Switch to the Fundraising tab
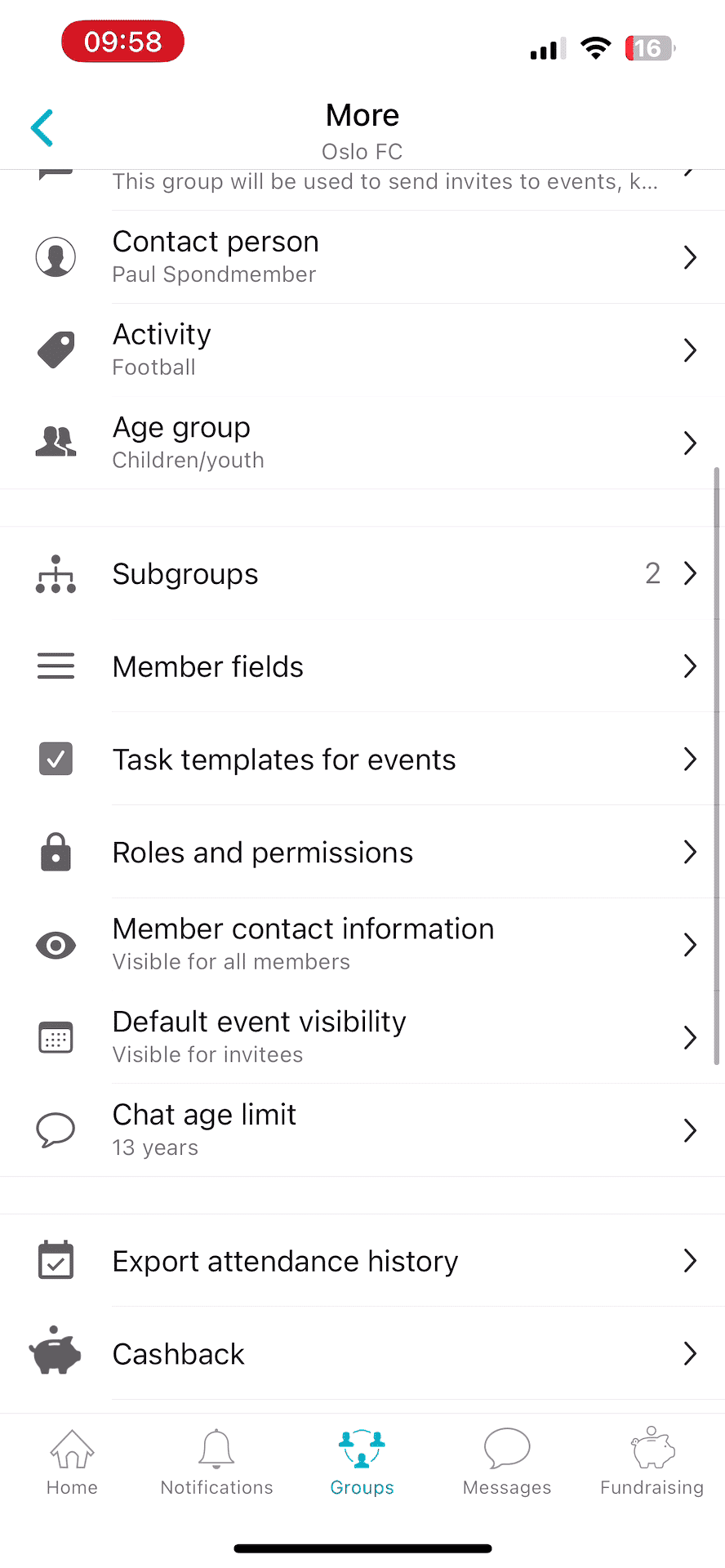 click(652, 1462)
